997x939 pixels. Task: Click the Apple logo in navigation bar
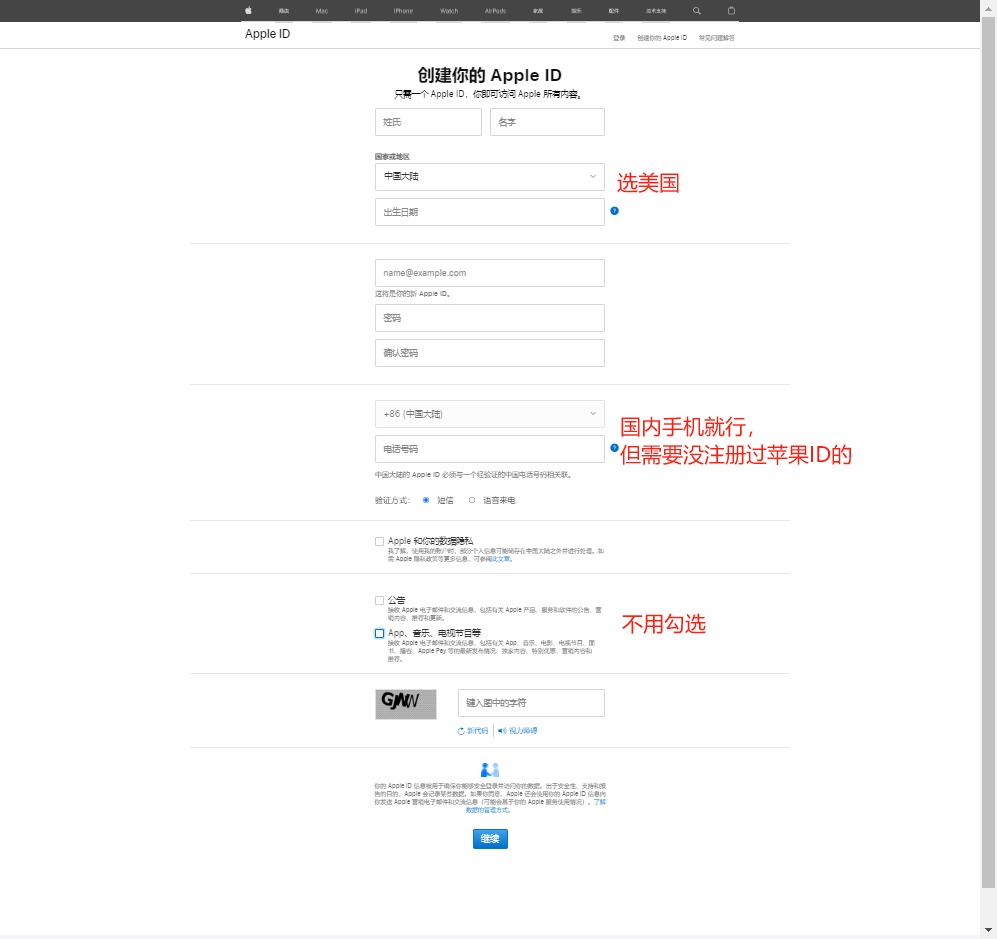click(x=248, y=10)
